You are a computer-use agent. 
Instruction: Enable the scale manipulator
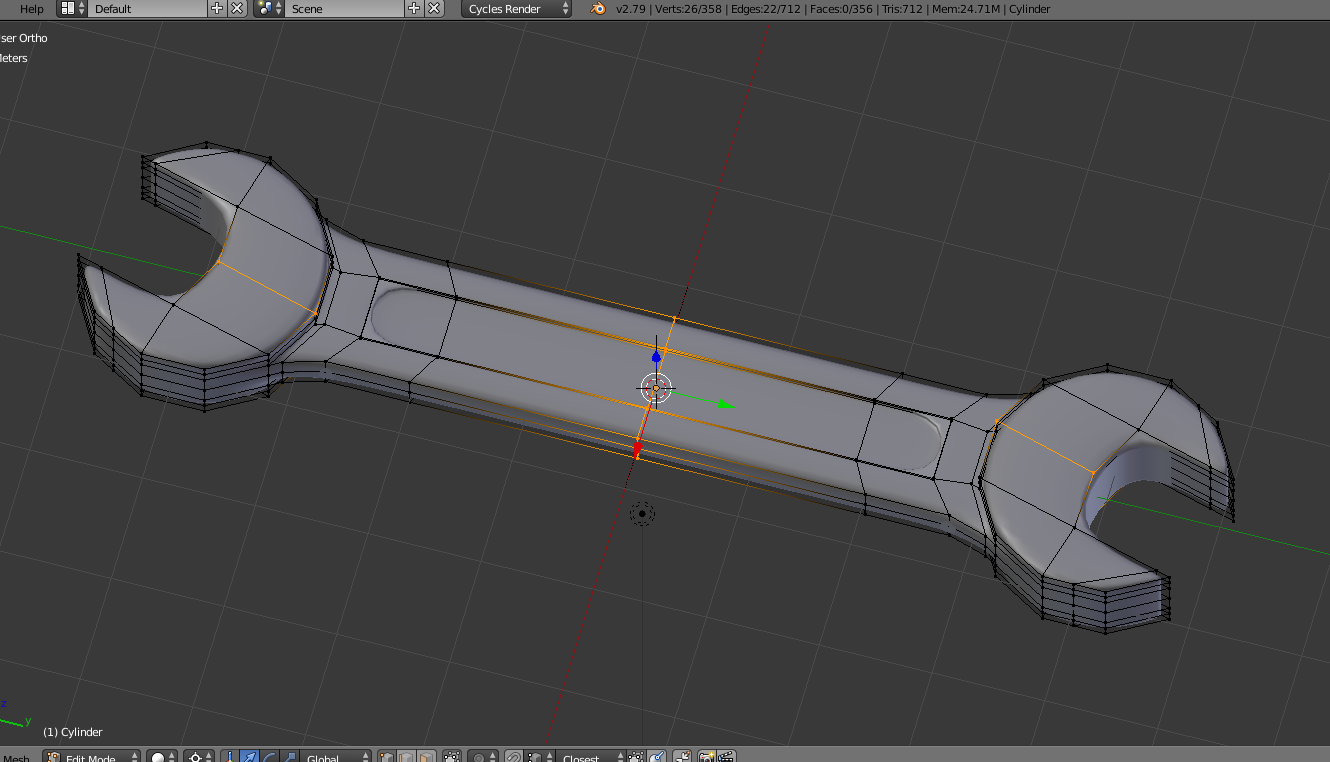click(x=289, y=757)
